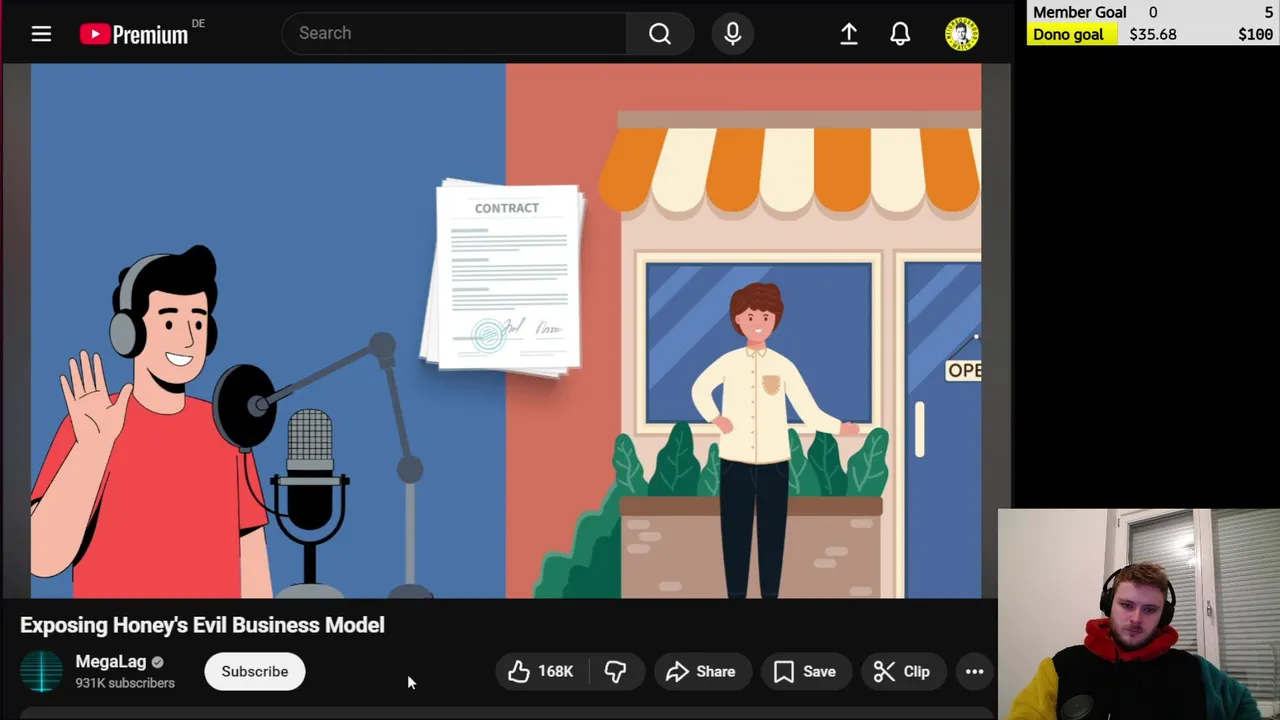Like the video with 168K likes
The image size is (1280, 720).
click(x=541, y=671)
